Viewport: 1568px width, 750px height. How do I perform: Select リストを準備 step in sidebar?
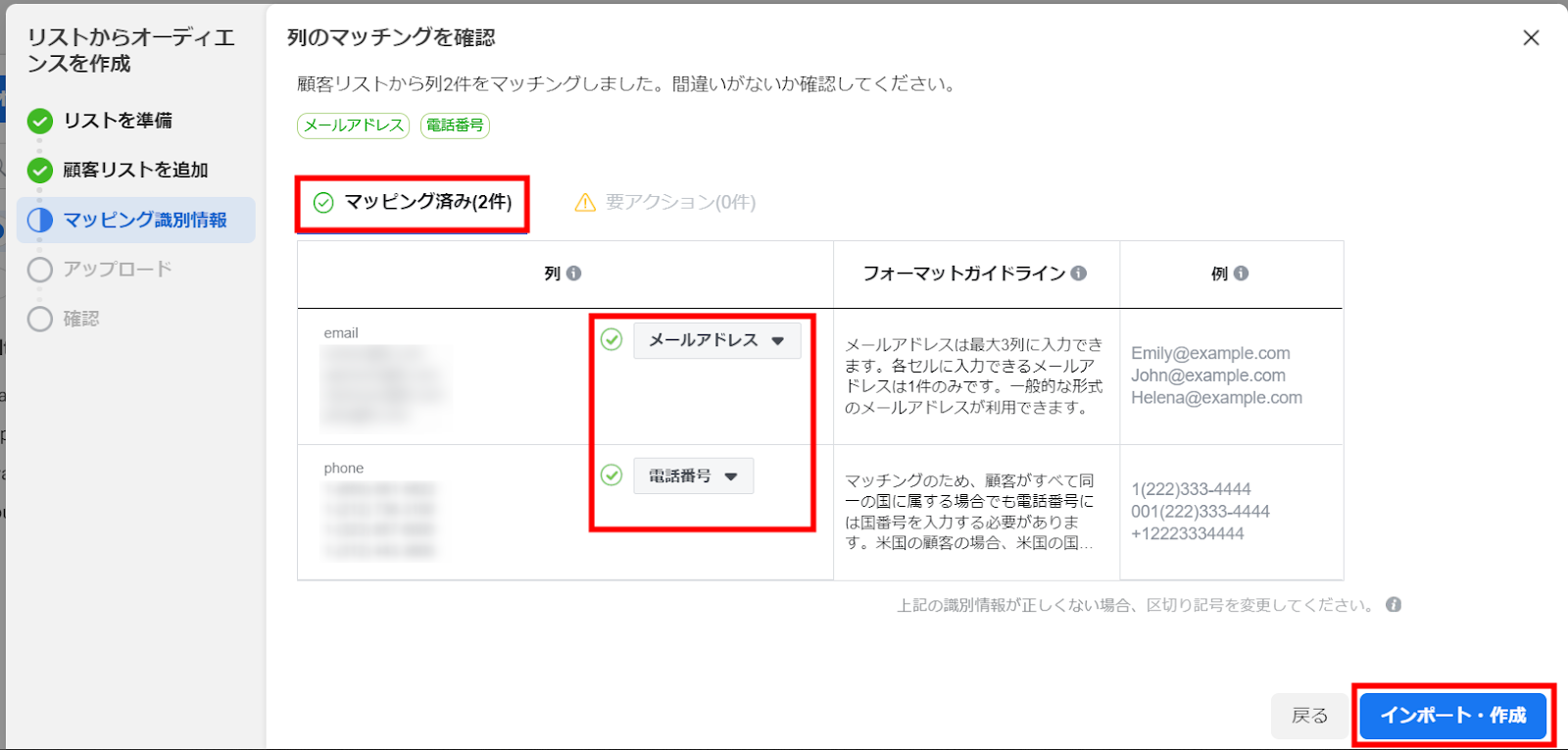click(x=118, y=121)
